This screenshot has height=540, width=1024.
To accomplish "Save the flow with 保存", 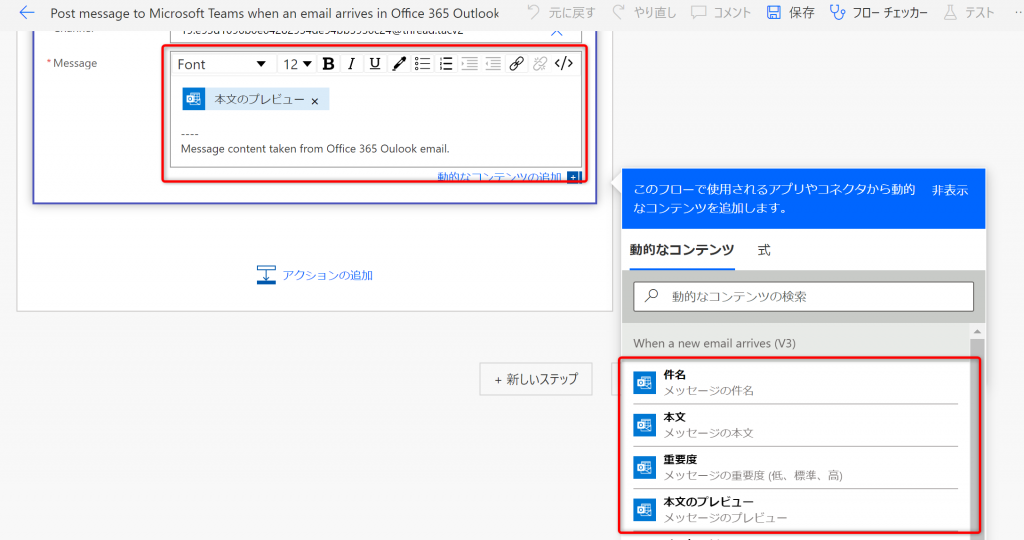I will coord(790,12).
